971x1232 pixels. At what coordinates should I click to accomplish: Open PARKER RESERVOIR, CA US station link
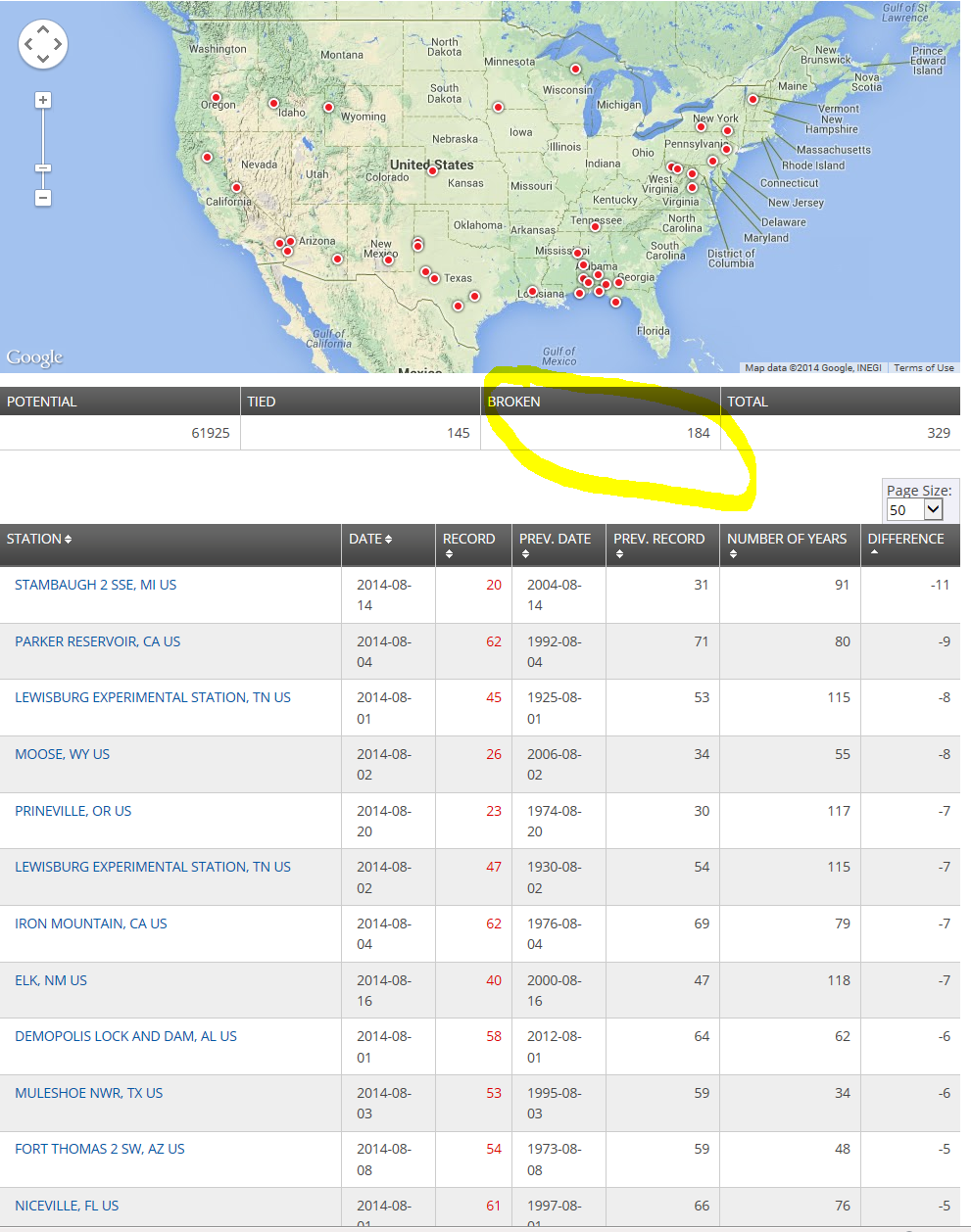(98, 641)
